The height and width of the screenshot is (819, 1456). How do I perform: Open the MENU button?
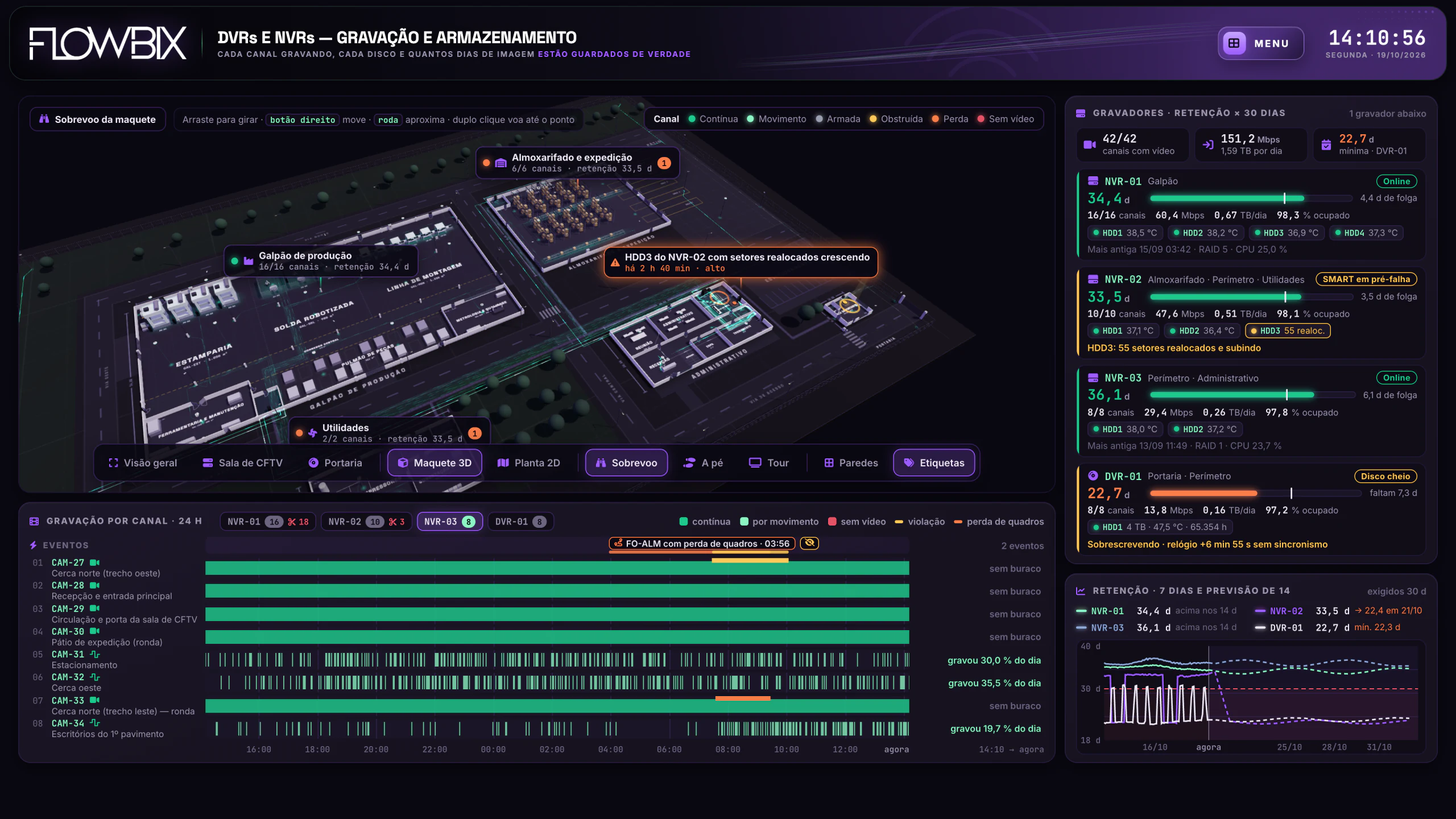point(1260,43)
